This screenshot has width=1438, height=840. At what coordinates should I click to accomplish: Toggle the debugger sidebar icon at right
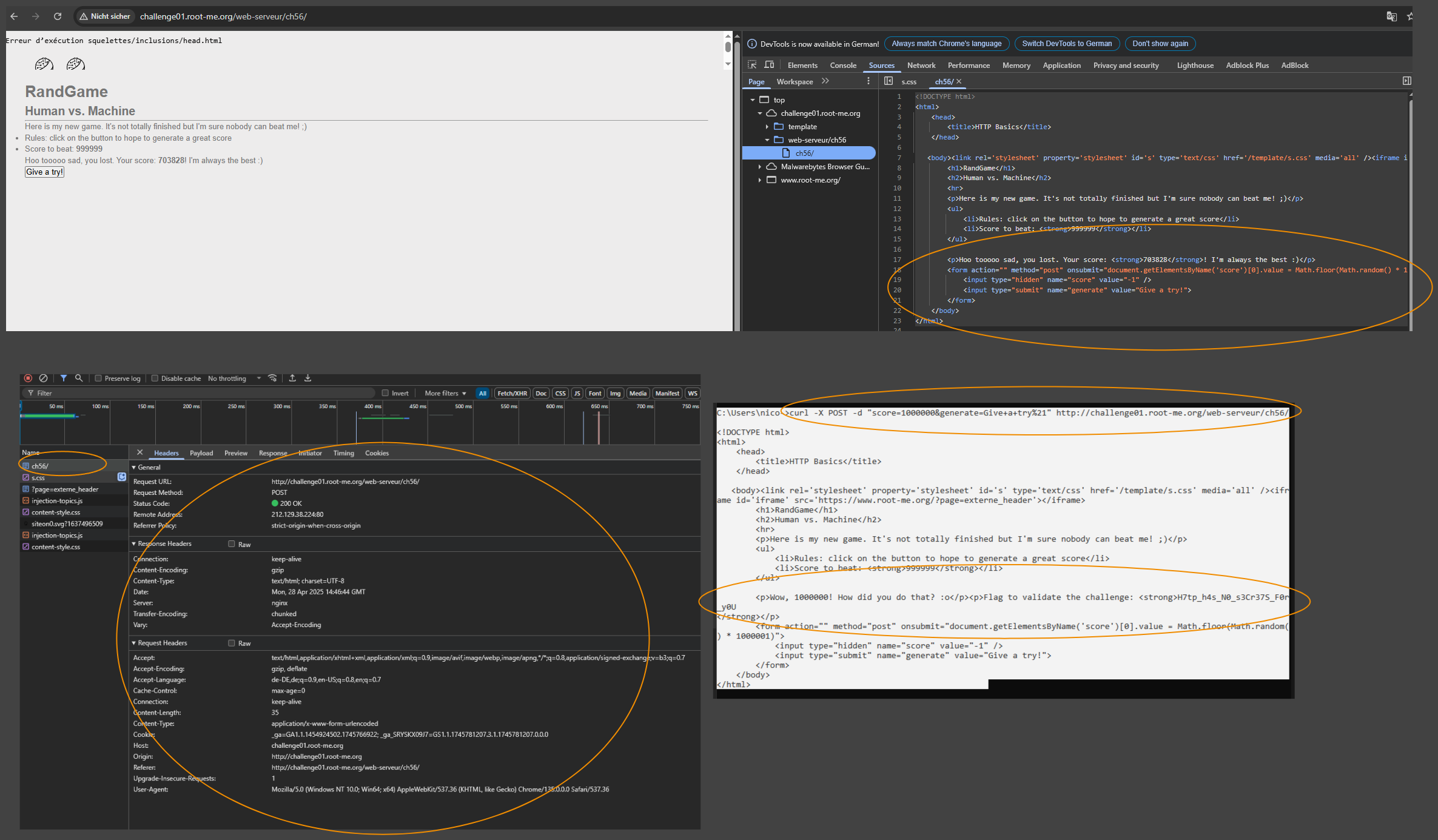coord(1406,81)
